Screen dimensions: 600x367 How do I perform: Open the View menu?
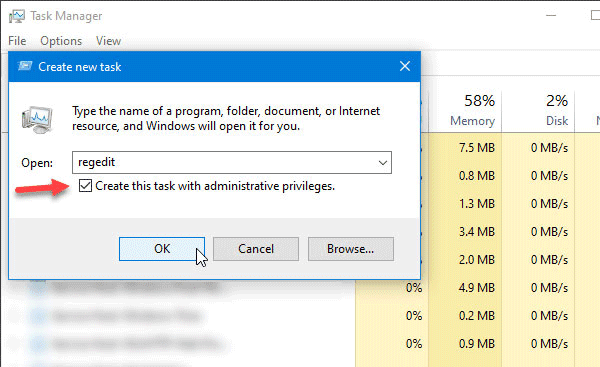pyautogui.click(x=108, y=41)
